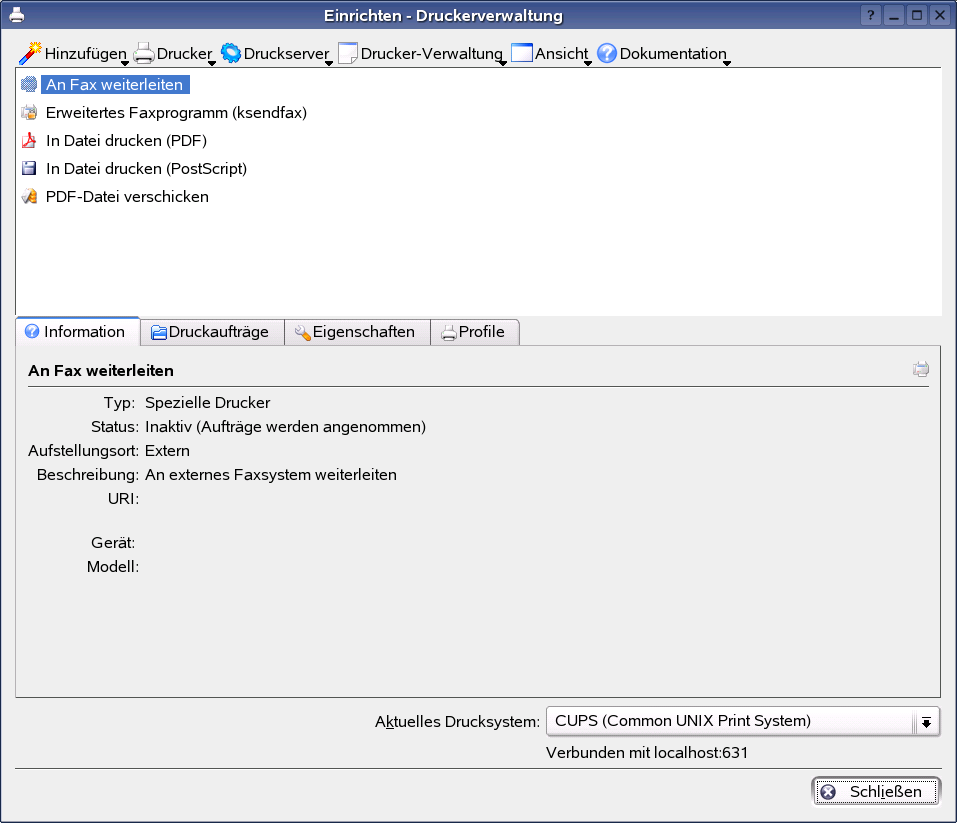Click the Dokumentation help icon
Viewport: 957px width, 823px height.
(607, 53)
